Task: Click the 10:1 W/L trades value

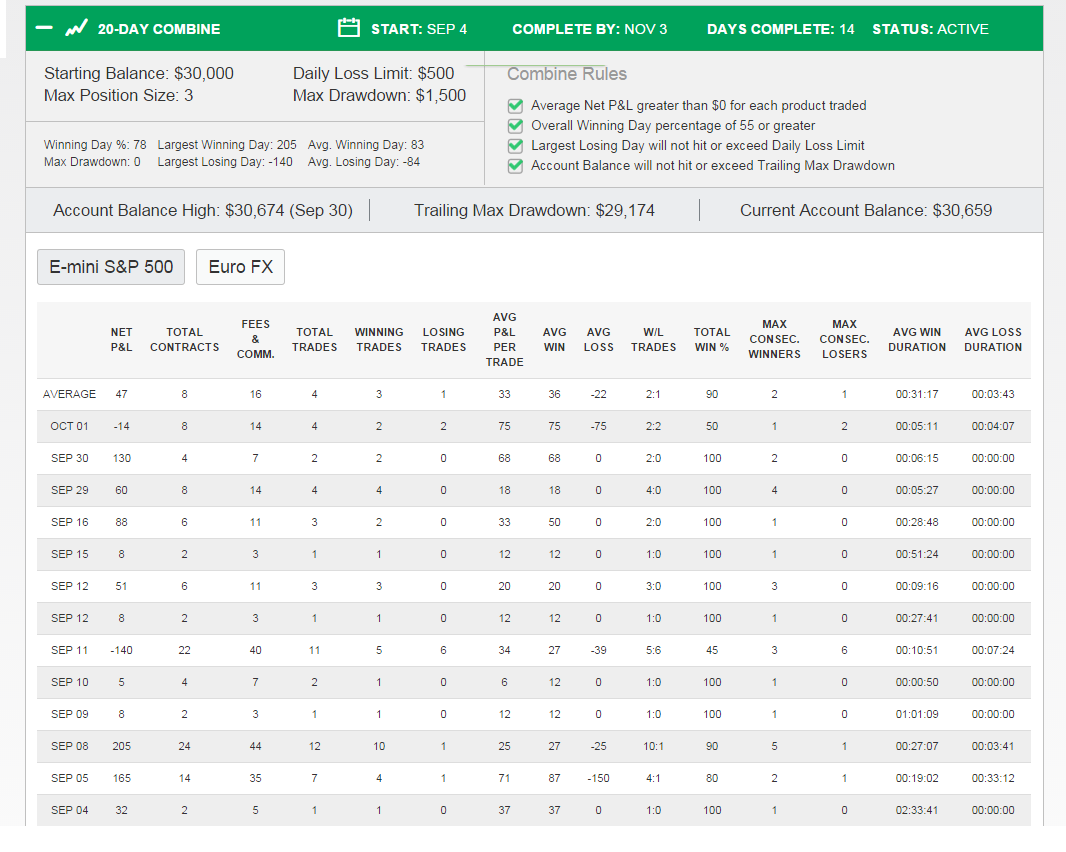Action: (653, 746)
